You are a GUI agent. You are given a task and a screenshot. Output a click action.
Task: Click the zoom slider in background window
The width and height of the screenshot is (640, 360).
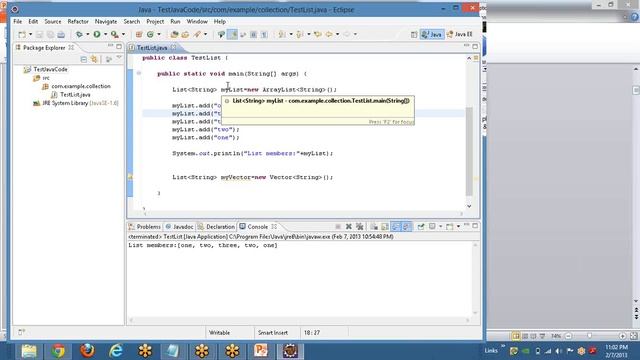[x=589, y=336]
